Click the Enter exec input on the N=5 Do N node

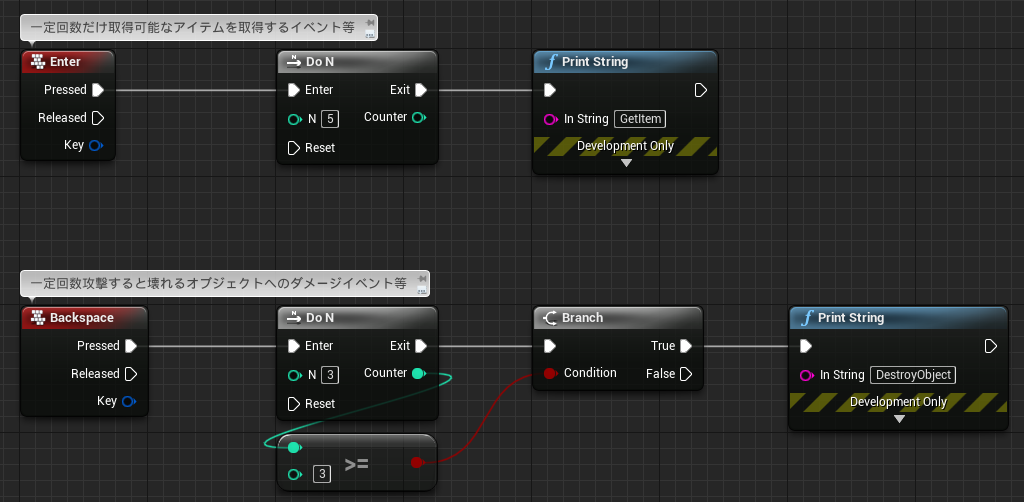294,89
